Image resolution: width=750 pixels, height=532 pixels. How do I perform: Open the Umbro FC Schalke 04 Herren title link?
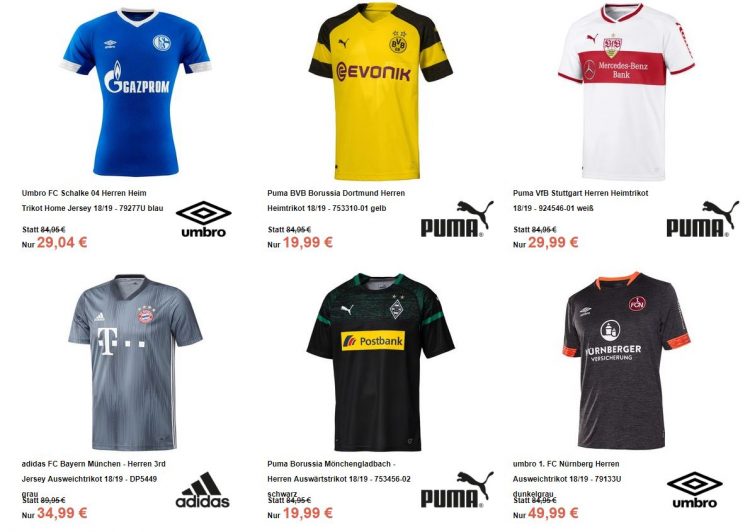tap(92, 200)
